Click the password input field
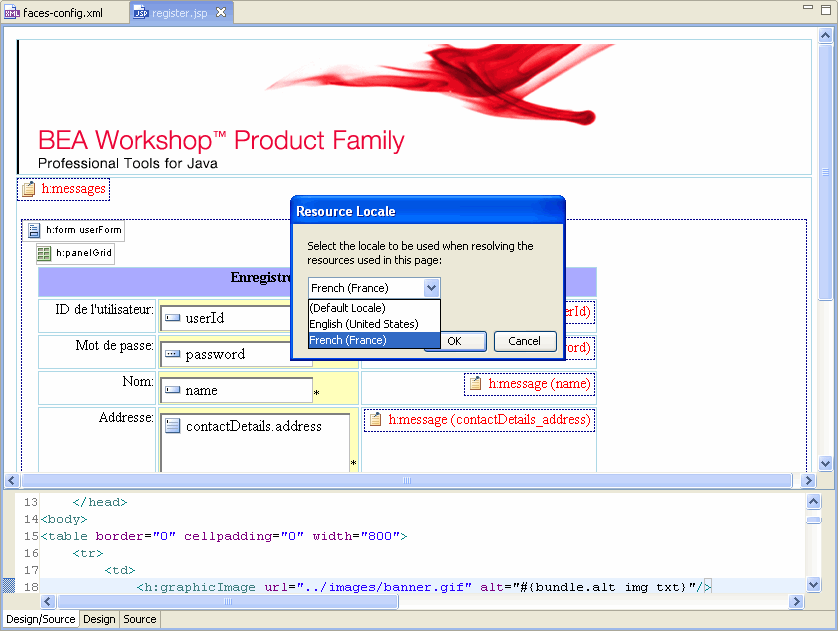Viewport: 838px width, 631px height. coord(235,354)
